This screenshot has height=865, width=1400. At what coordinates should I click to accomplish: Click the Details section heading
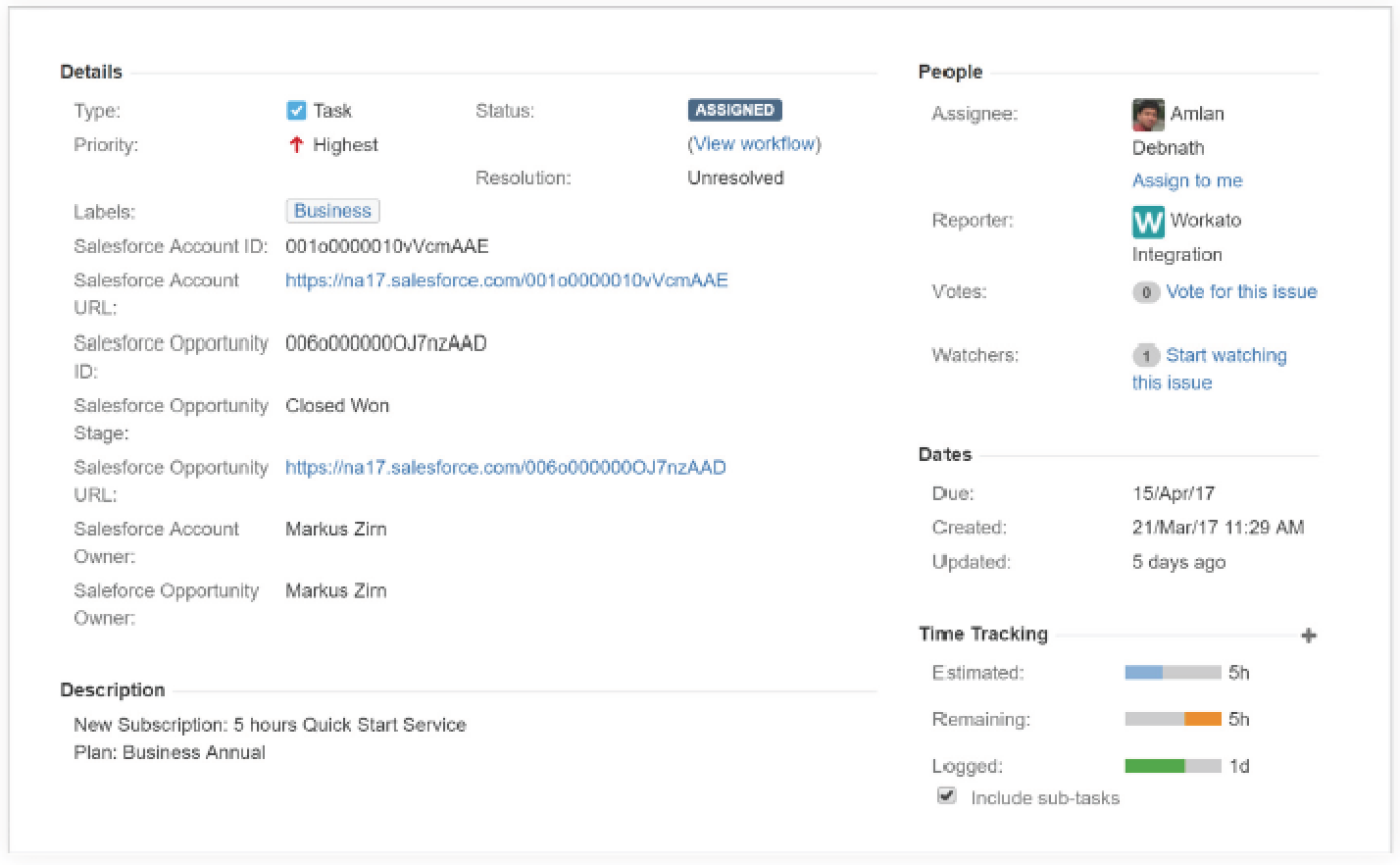click(x=91, y=73)
